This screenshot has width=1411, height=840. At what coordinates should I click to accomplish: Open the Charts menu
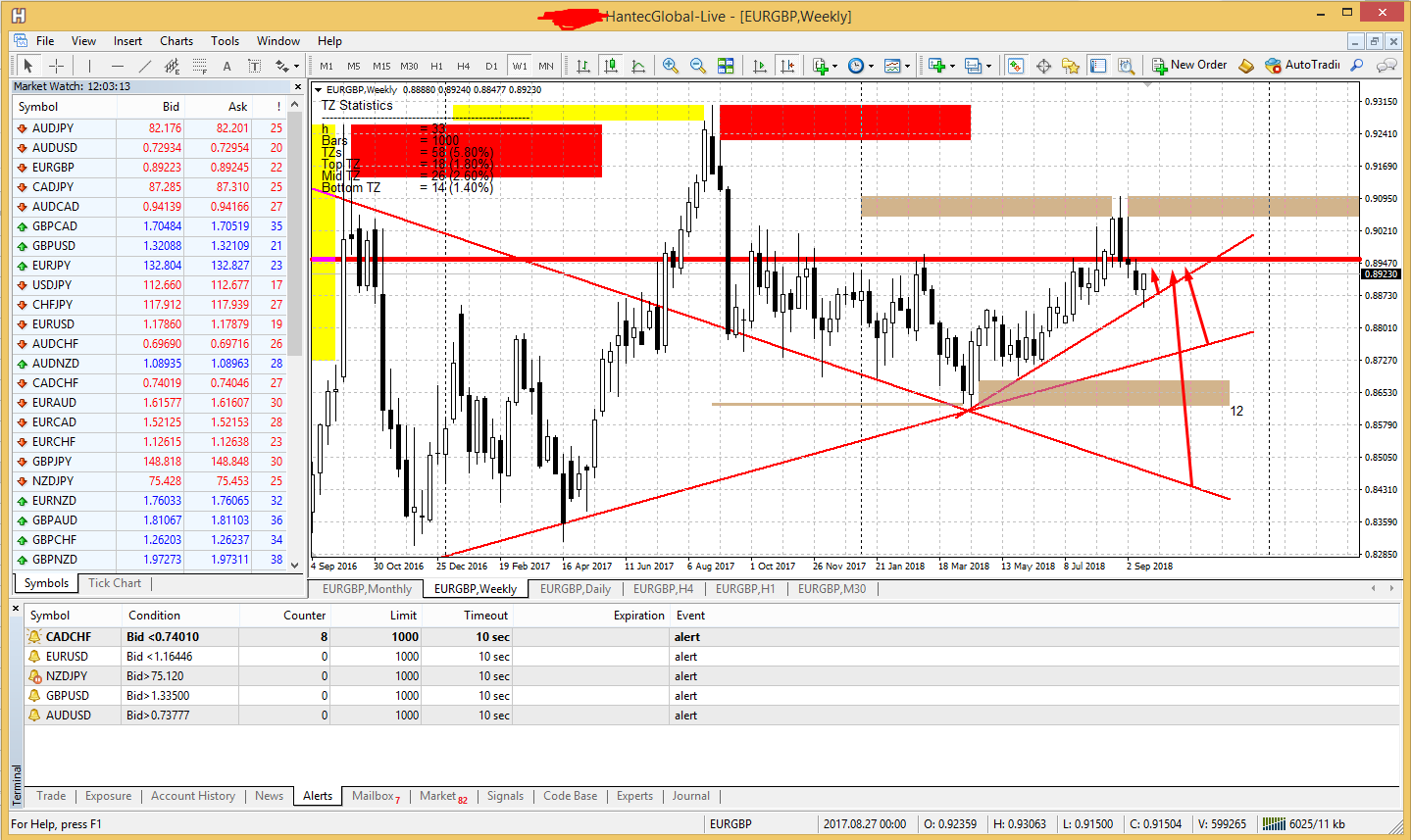click(176, 41)
